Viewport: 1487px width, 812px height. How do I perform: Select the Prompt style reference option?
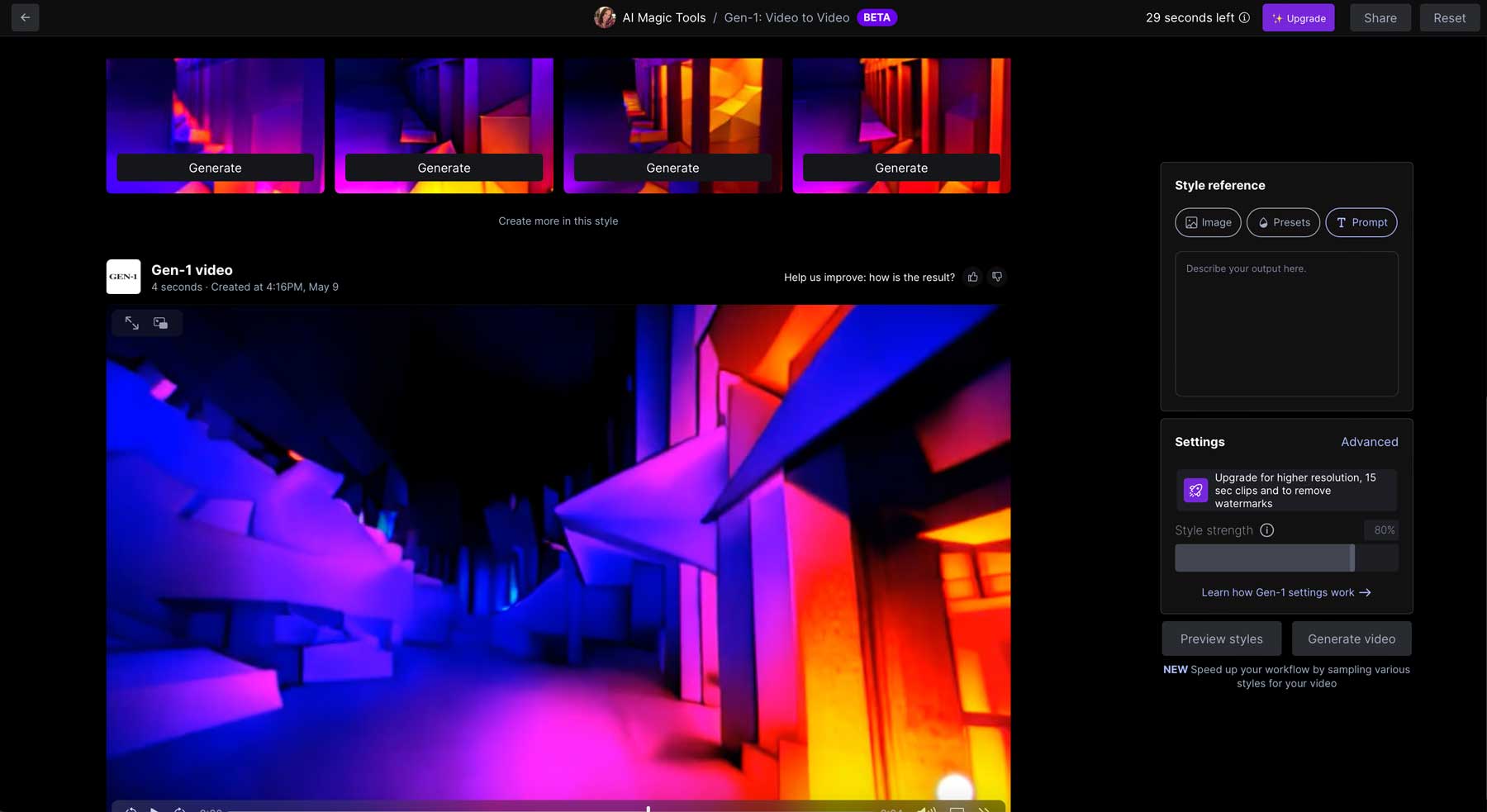click(x=1361, y=222)
